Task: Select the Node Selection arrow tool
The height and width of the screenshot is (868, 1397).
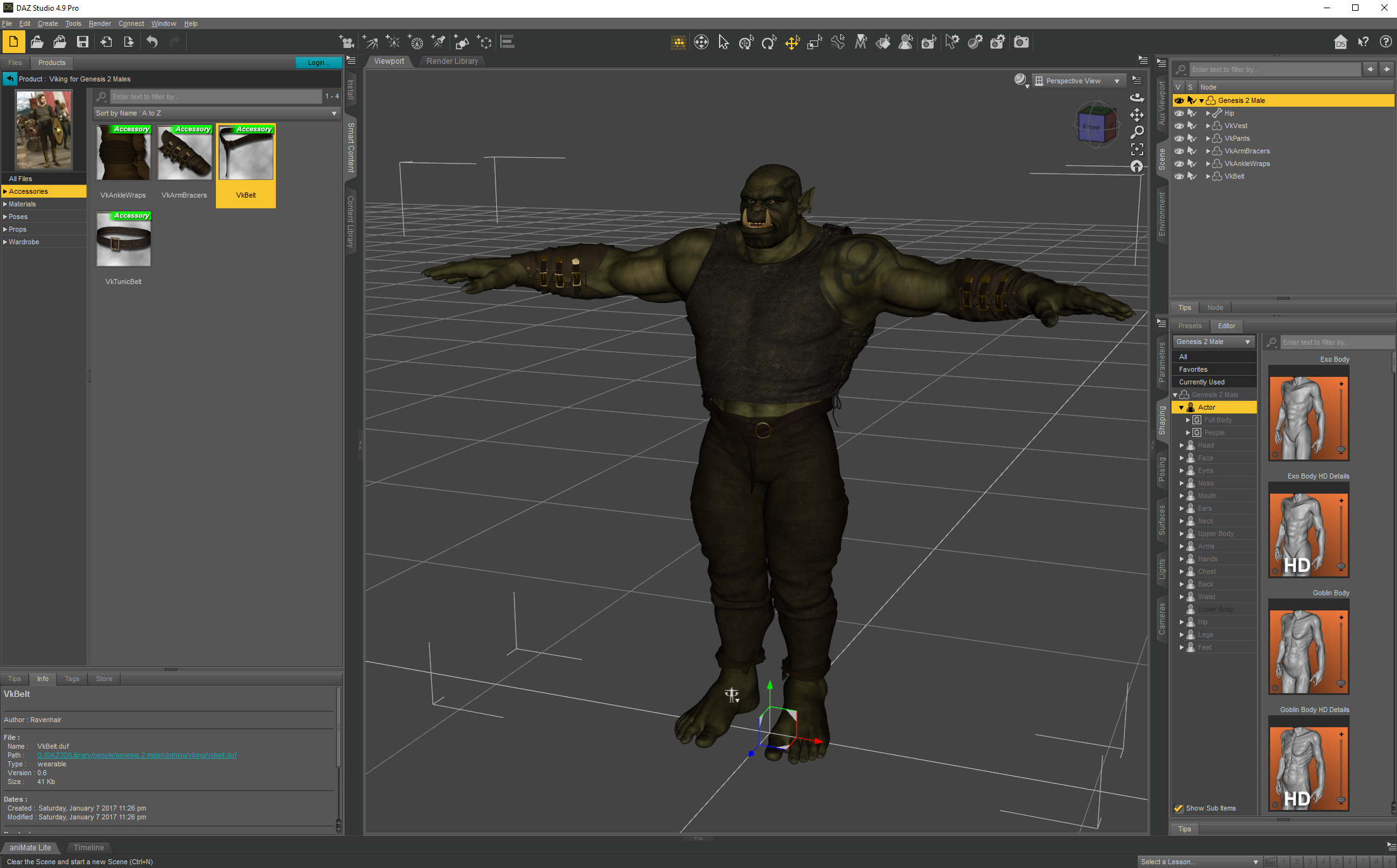Action: coord(723,42)
